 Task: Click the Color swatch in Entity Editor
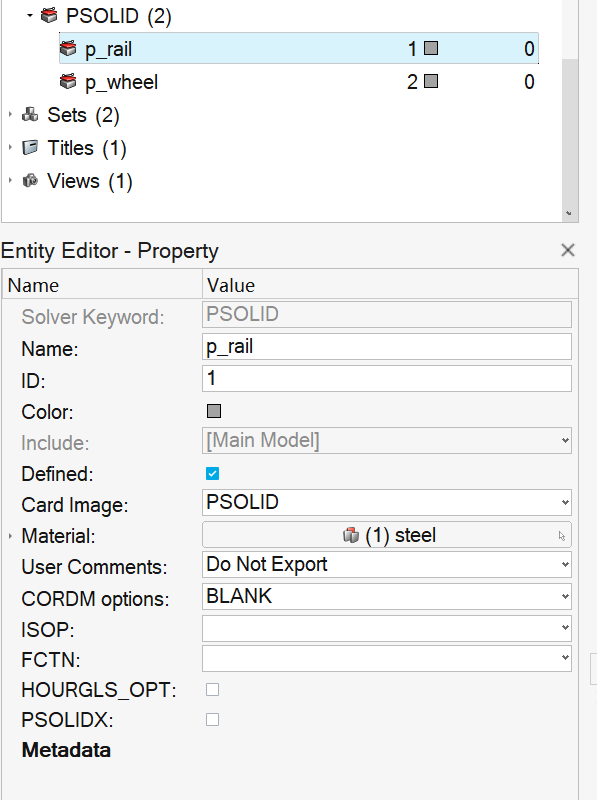pyautogui.click(x=214, y=411)
